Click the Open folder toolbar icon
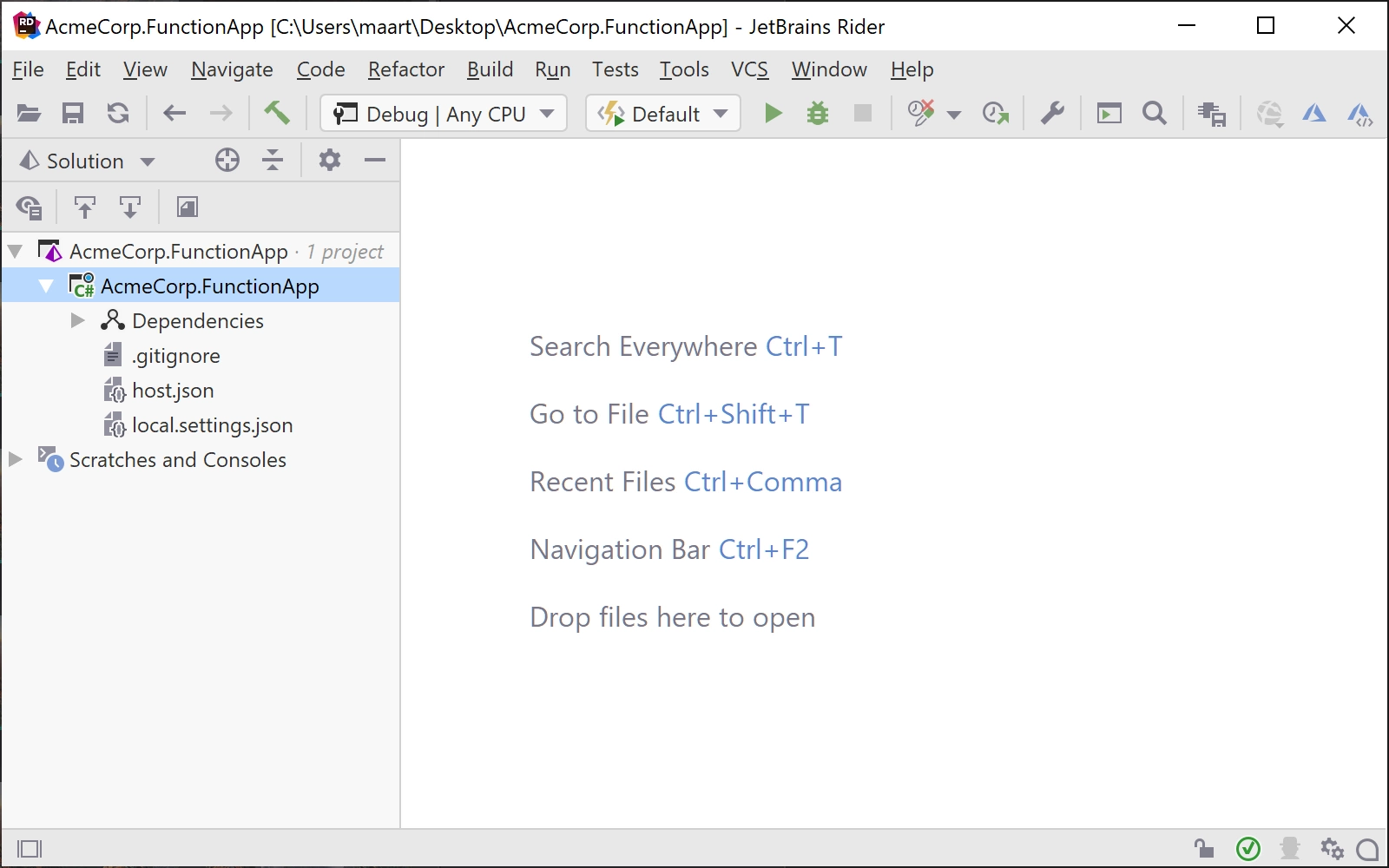 (x=29, y=114)
